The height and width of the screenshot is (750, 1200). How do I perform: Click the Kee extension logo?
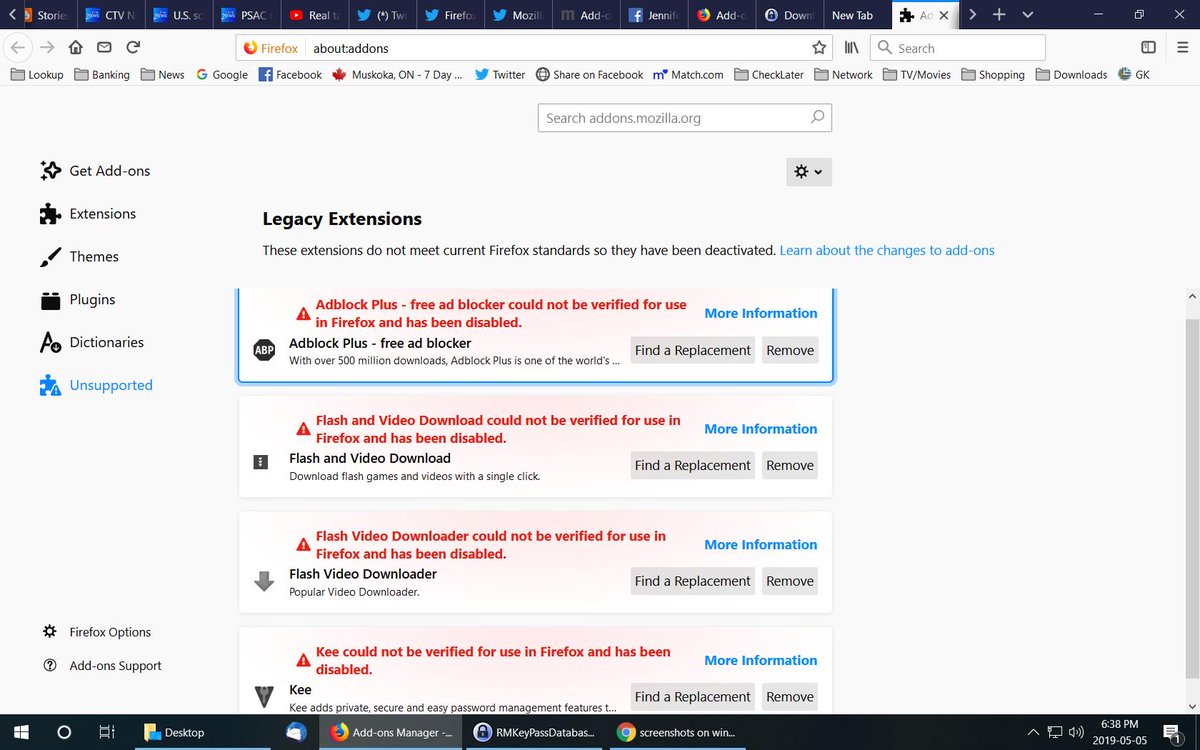click(264, 697)
